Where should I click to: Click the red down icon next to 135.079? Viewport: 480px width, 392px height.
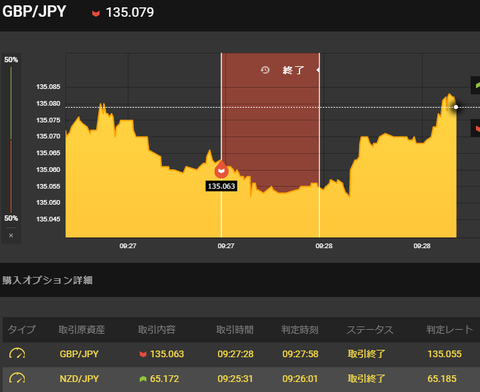(x=96, y=14)
